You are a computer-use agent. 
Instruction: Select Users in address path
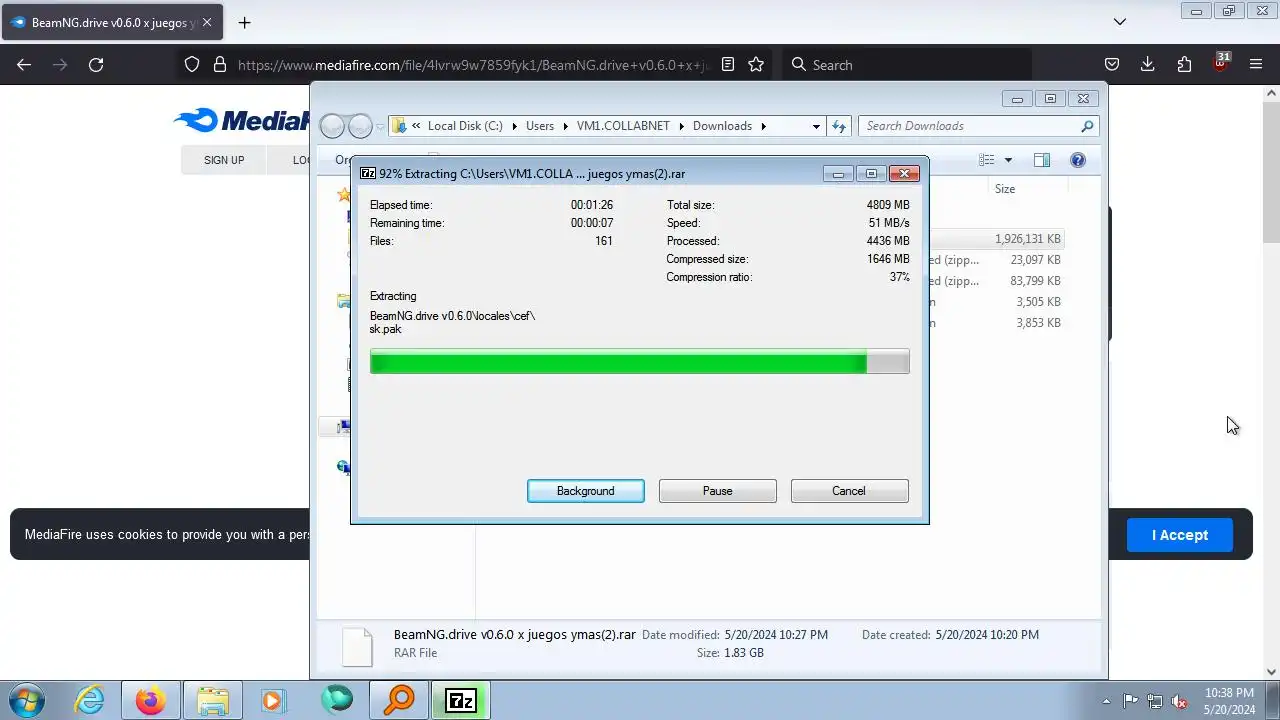click(x=540, y=126)
